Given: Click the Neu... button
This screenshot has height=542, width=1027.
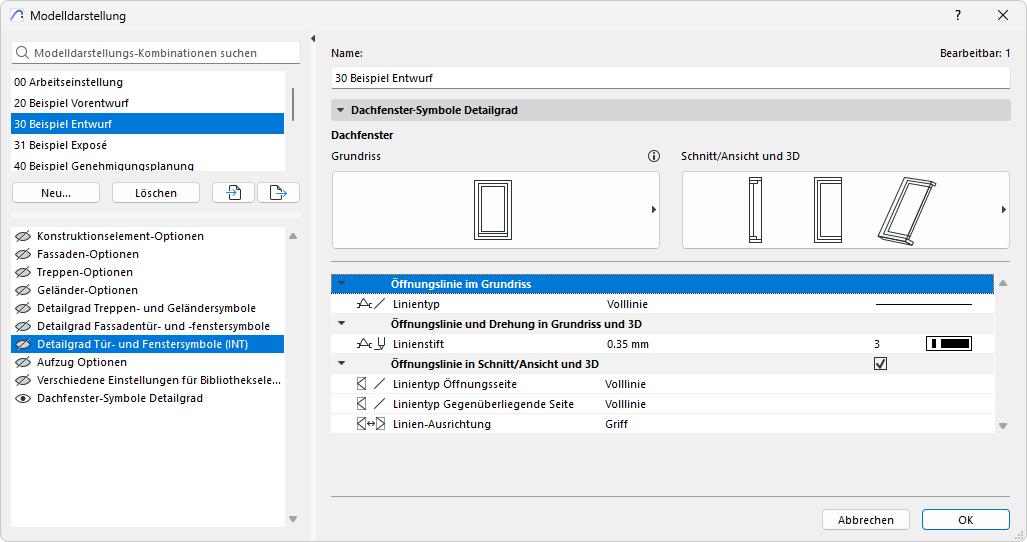Looking at the screenshot, I should point(56,193).
